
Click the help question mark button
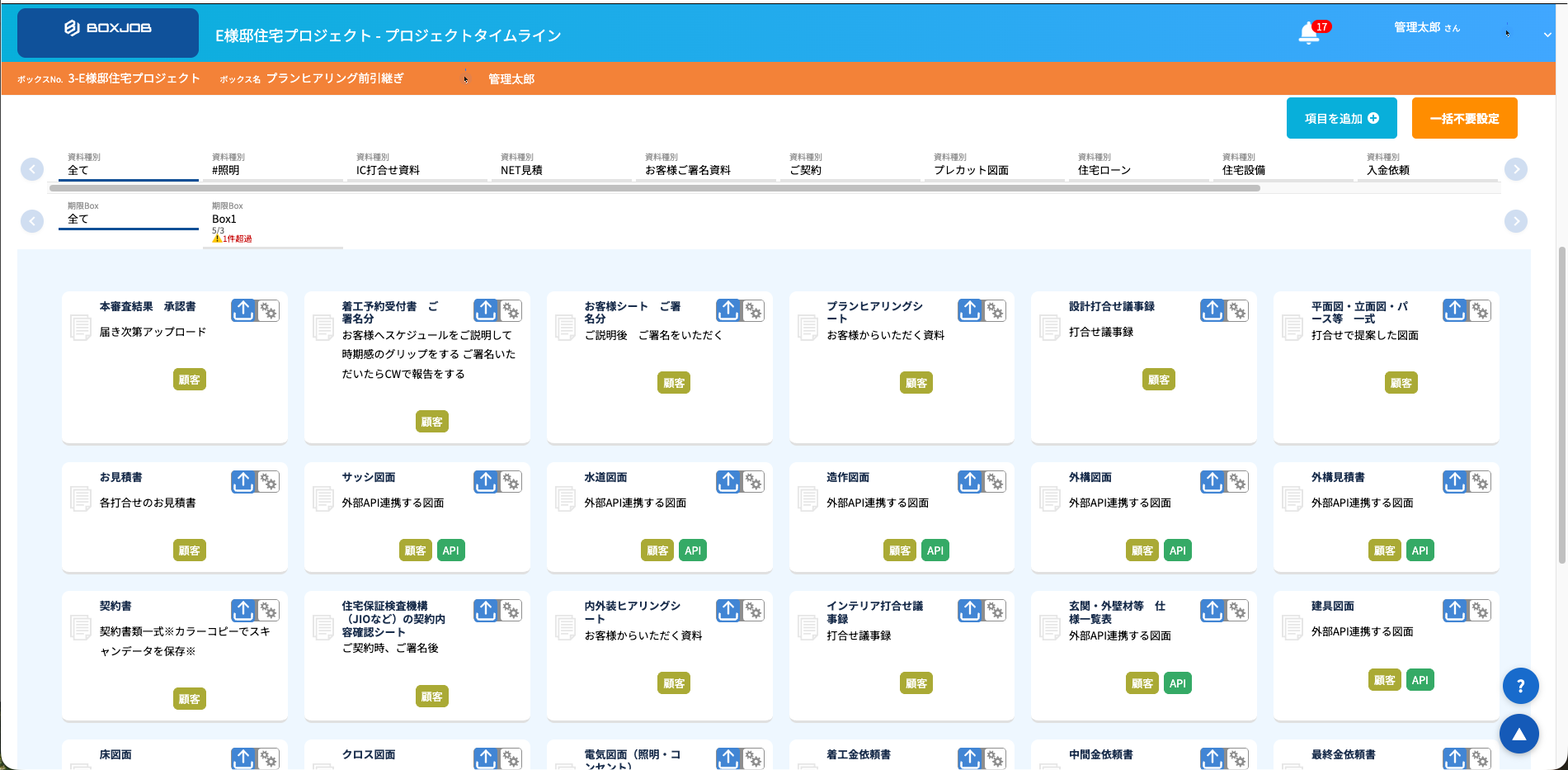click(1520, 686)
